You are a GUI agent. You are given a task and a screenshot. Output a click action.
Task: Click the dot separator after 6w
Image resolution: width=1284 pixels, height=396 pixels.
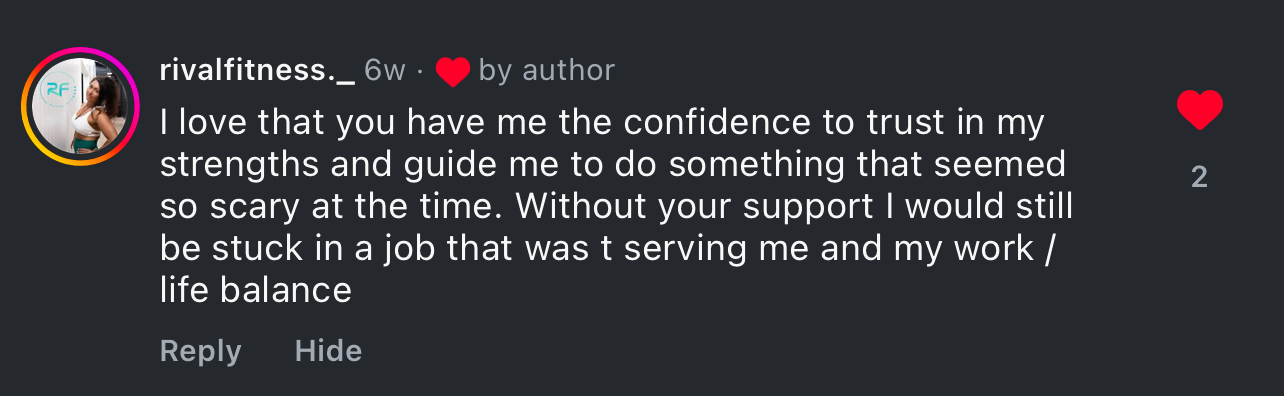(421, 71)
